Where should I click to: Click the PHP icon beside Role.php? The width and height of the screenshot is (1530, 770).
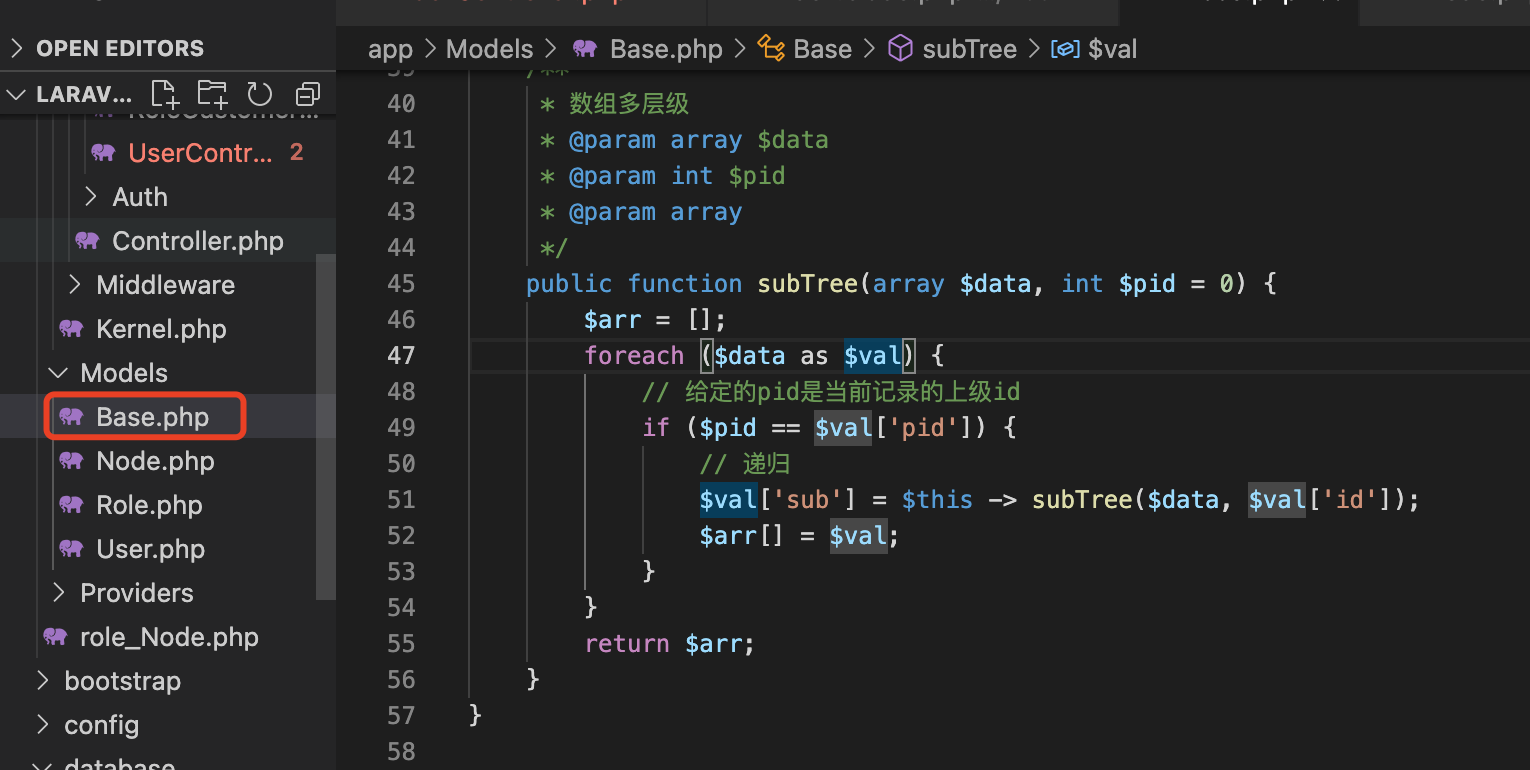(71, 505)
